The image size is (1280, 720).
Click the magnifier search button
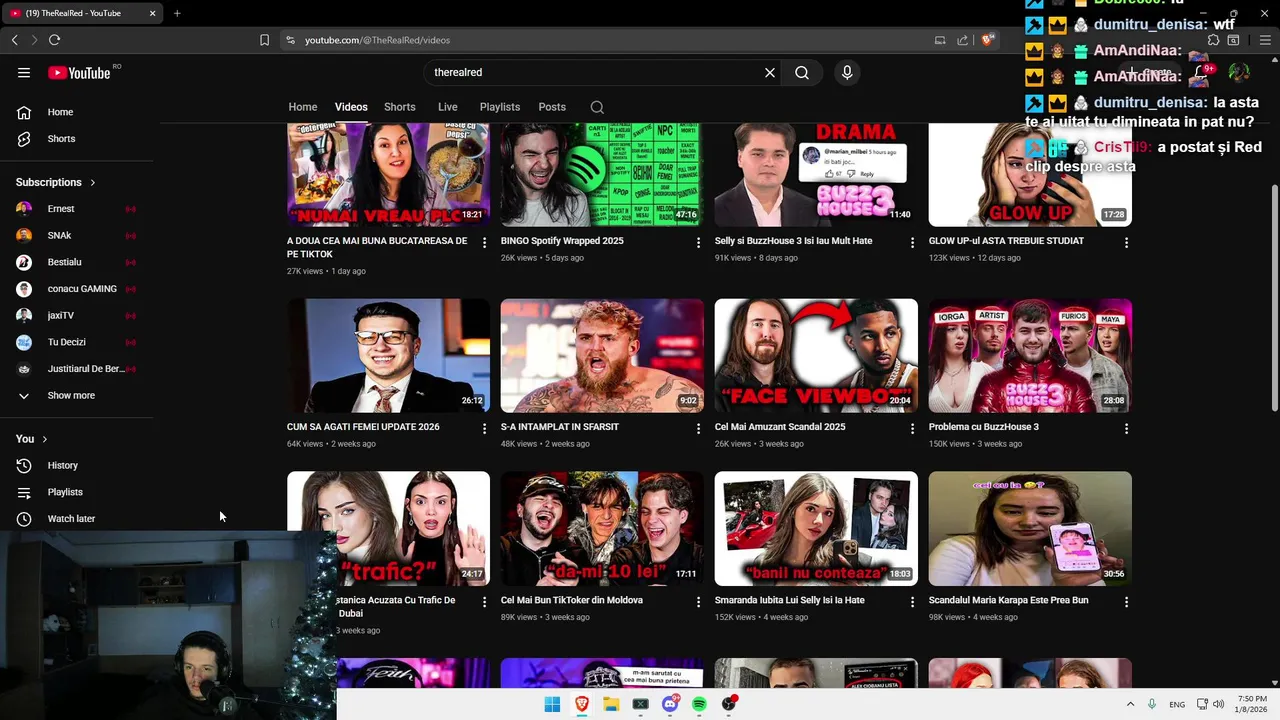click(802, 72)
